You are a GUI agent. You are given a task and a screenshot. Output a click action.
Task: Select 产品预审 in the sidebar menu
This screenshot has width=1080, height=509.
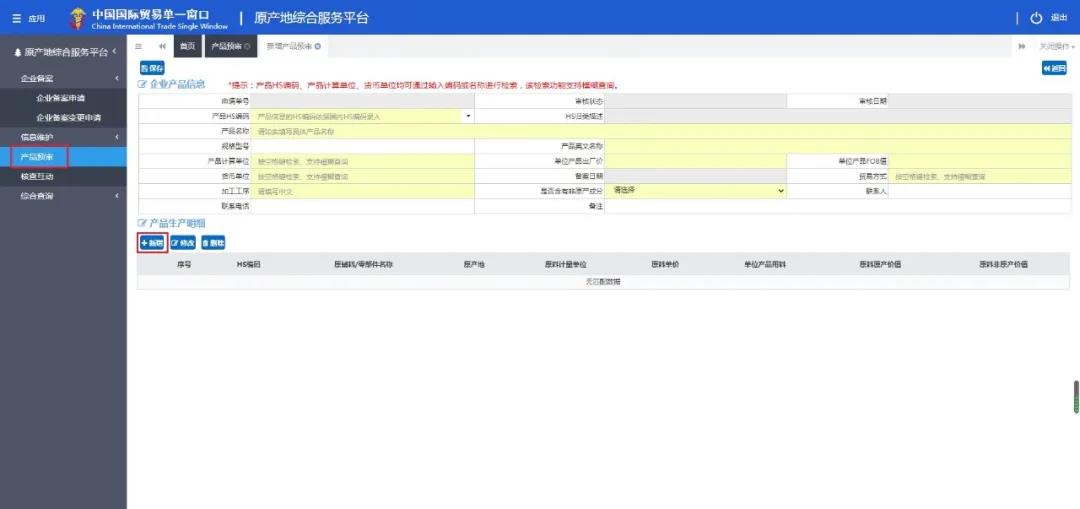click(x=38, y=157)
